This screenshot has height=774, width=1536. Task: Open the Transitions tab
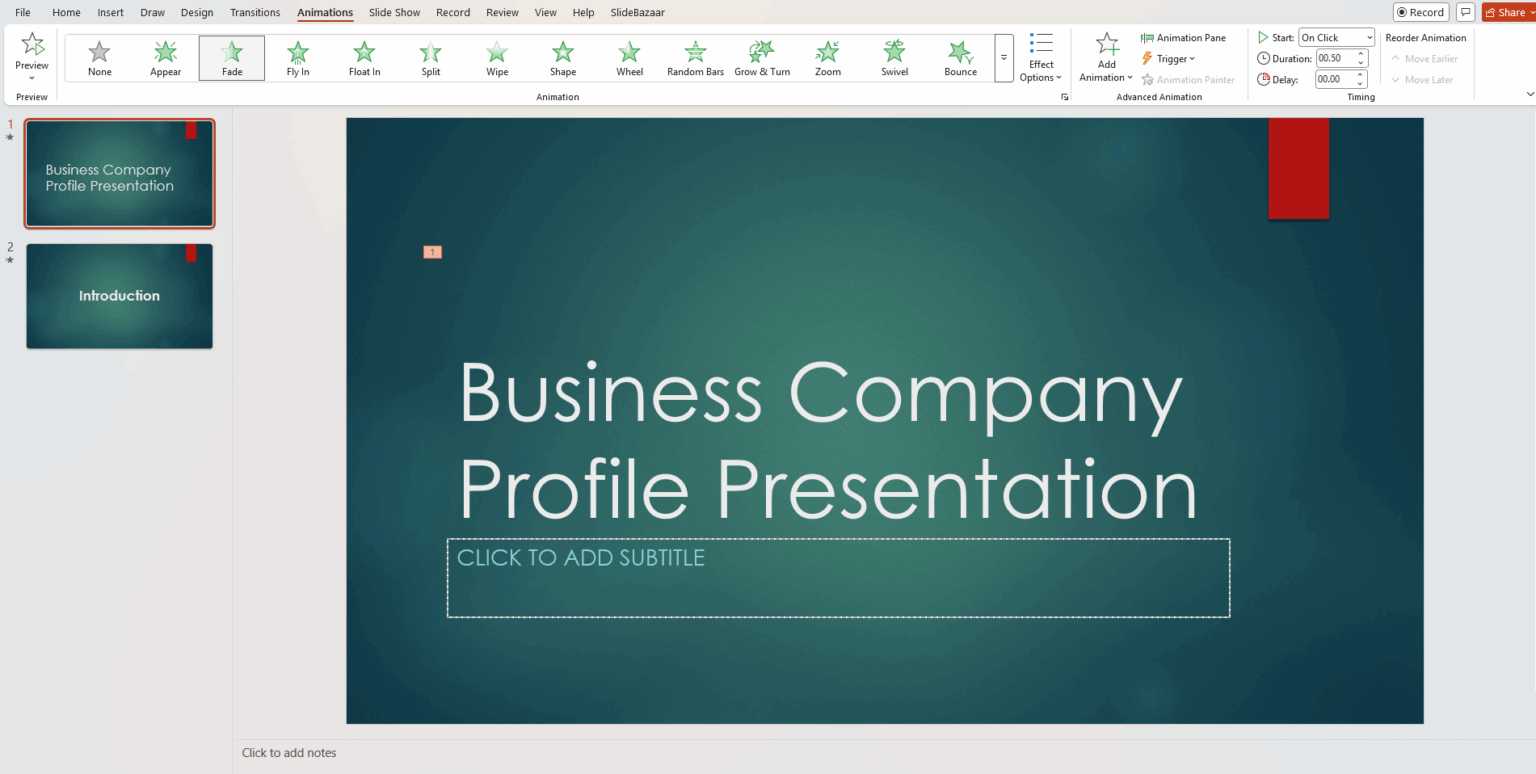[x=255, y=12]
